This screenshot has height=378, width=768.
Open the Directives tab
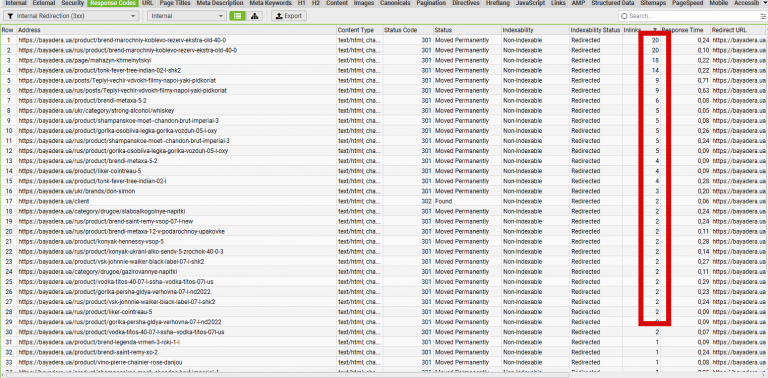click(466, 3)
